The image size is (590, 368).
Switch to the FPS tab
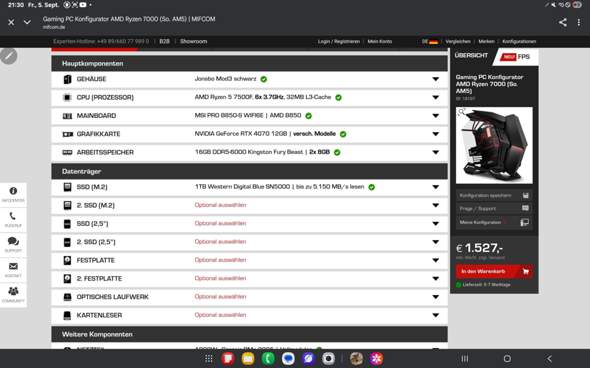(516, 57)
